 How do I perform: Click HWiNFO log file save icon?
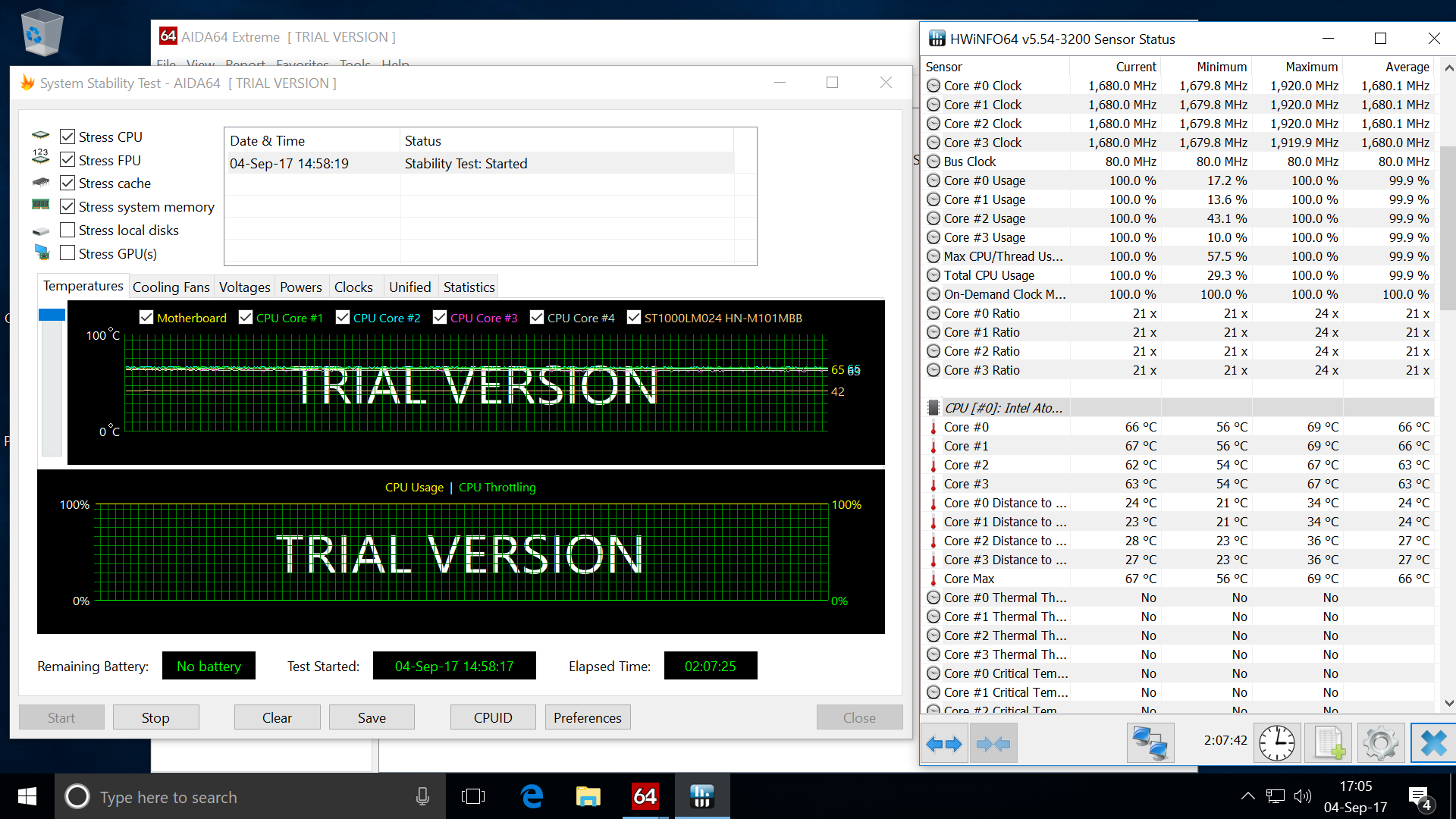pos(1329,743)
